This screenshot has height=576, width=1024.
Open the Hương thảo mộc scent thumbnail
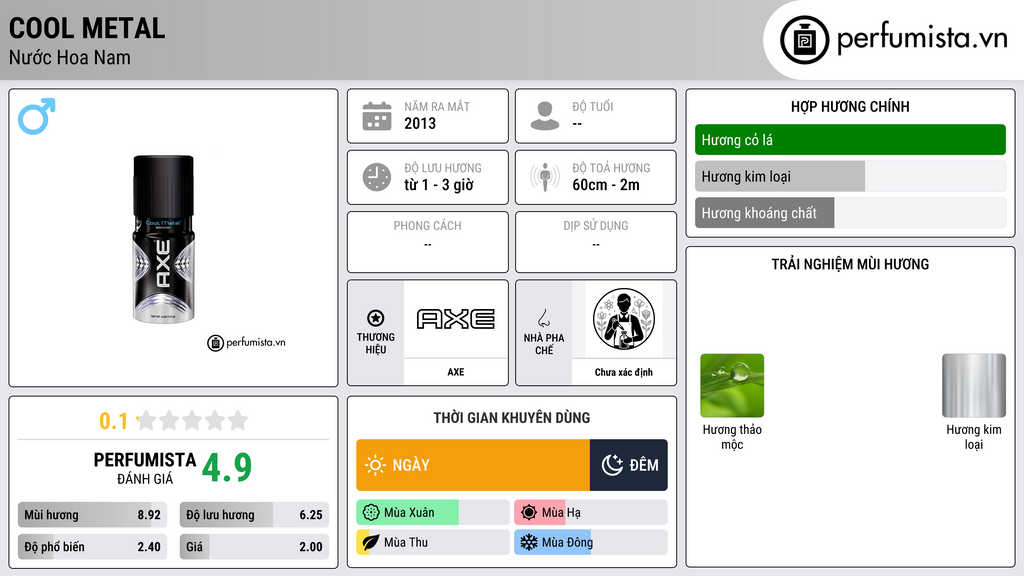[x=732, y=385]
